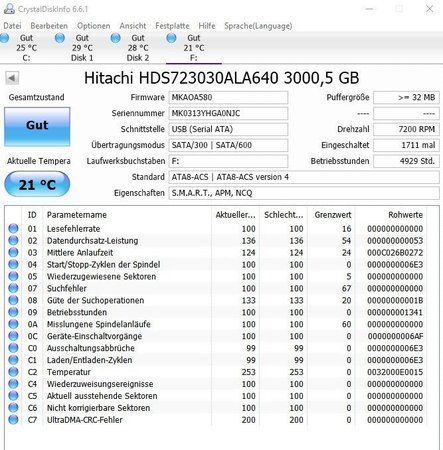Click status icon for Mittlere Anlaufzeit row

pos(13,252)
